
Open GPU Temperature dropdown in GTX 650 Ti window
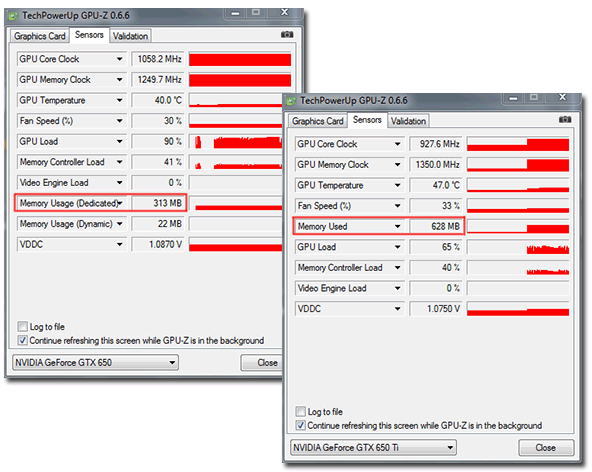(398, 185)
